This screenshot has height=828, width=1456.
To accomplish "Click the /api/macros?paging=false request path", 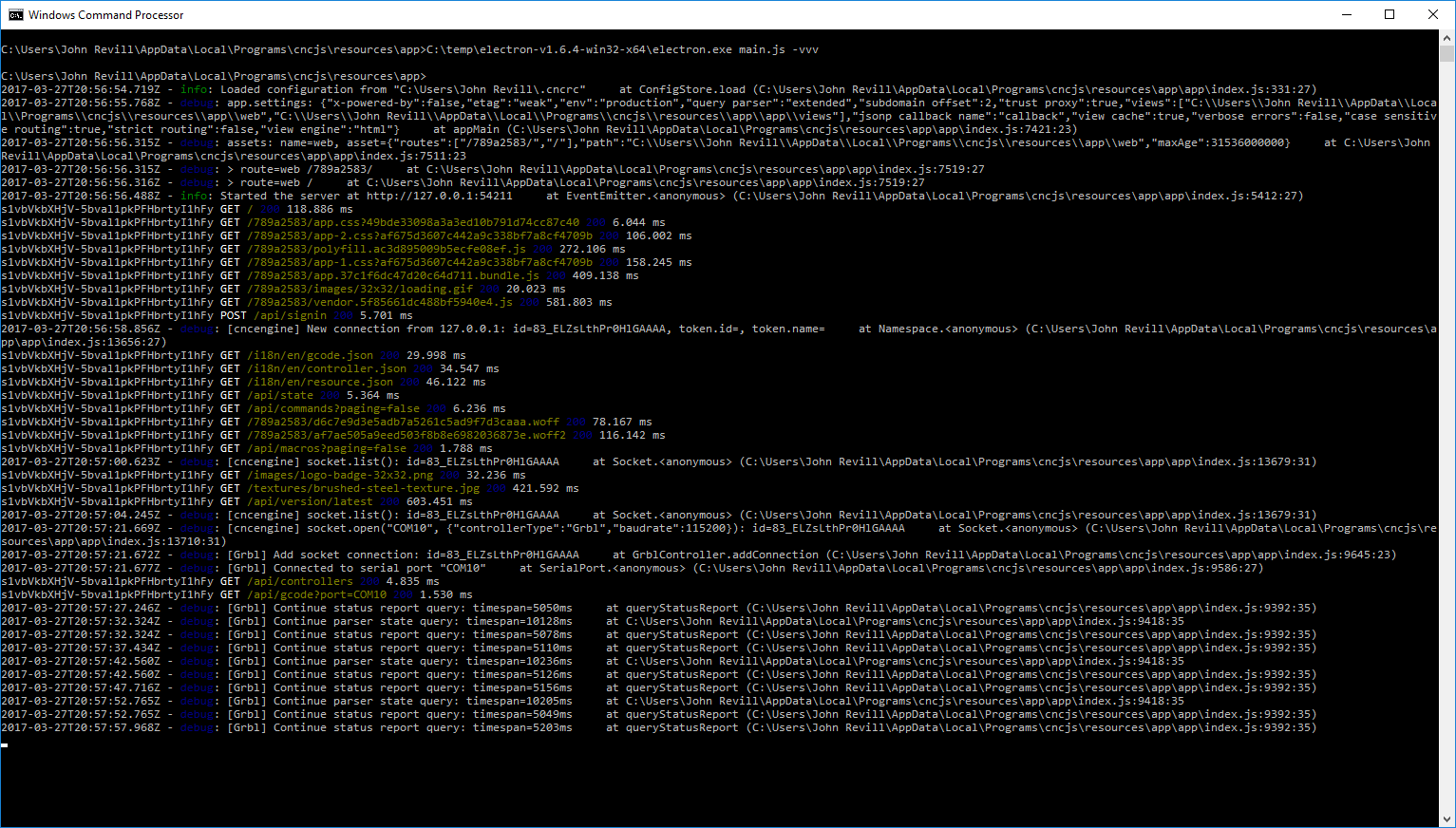I will (326, 449).
